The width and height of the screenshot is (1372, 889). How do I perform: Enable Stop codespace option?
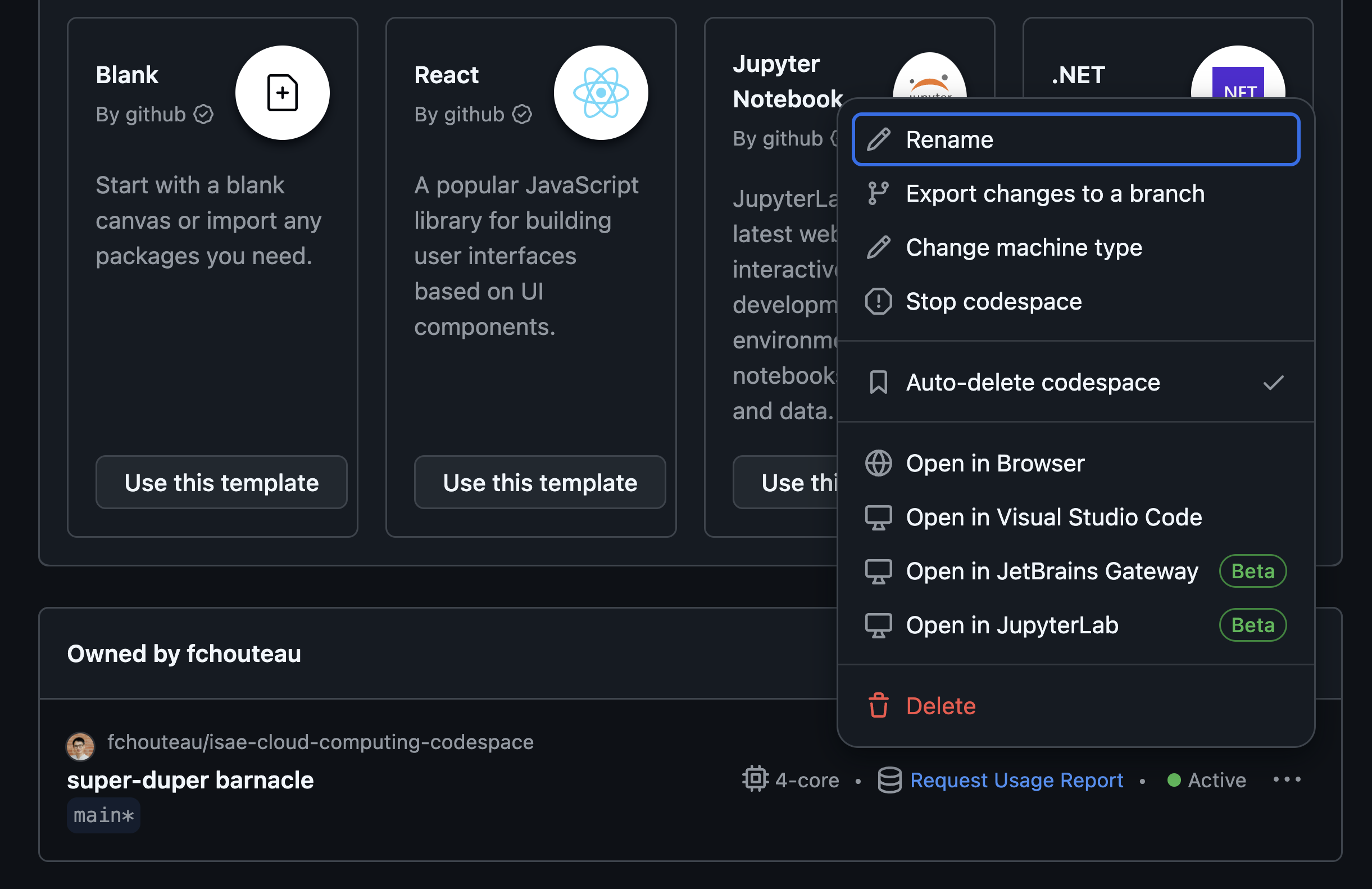coord(993,301)
